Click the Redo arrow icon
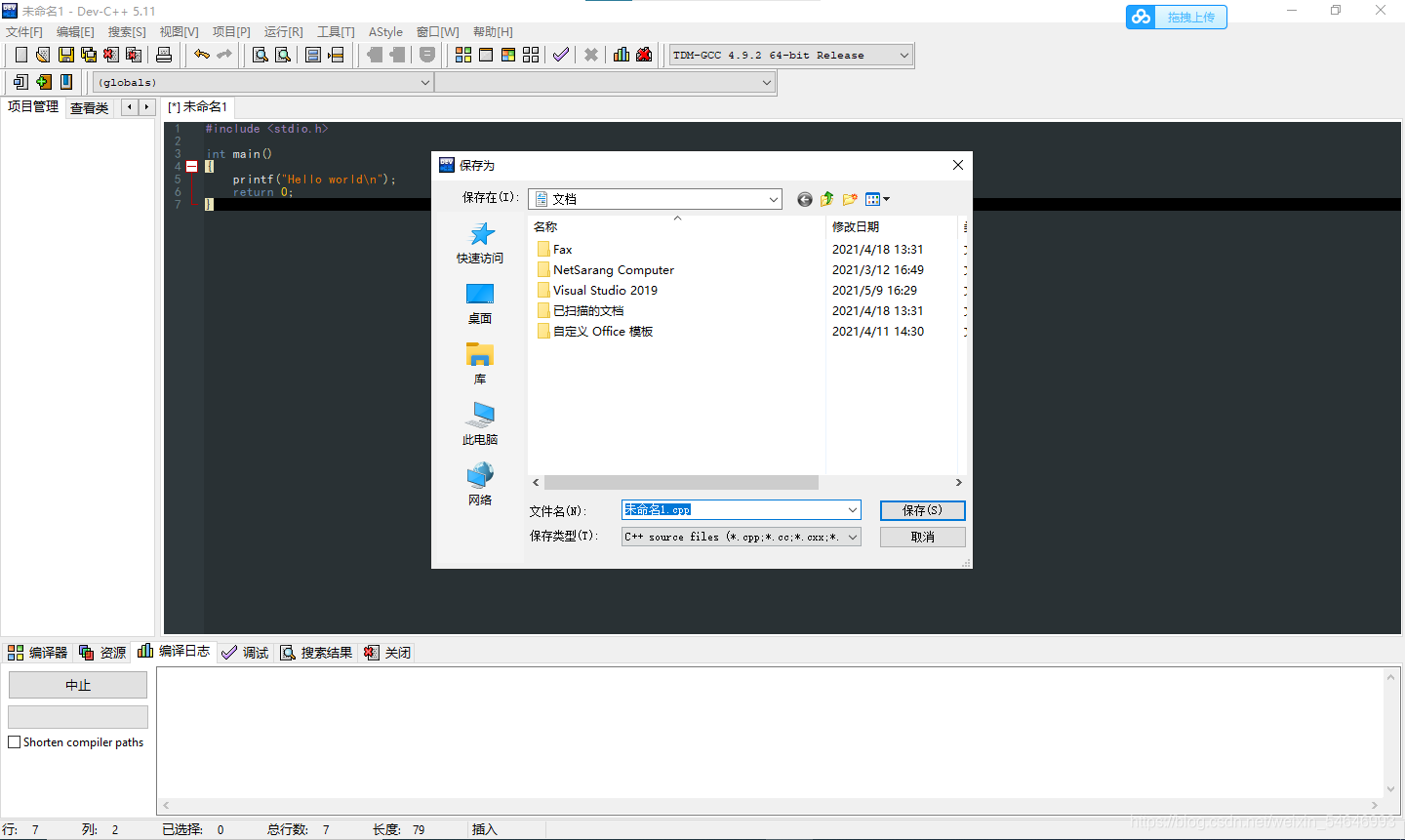This screenshot has height=840, width=1405. tap(224, 55)
